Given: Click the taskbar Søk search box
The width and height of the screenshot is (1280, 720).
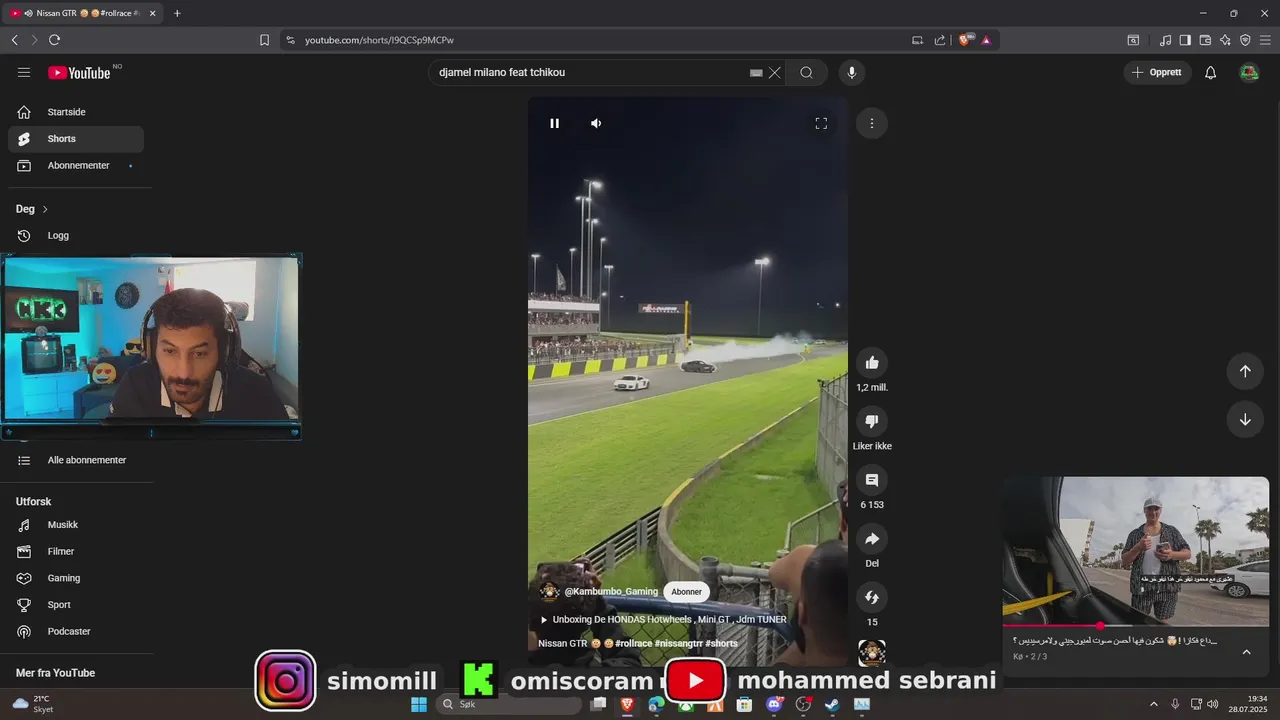Looking at the screenshot, I should (507, 704).
